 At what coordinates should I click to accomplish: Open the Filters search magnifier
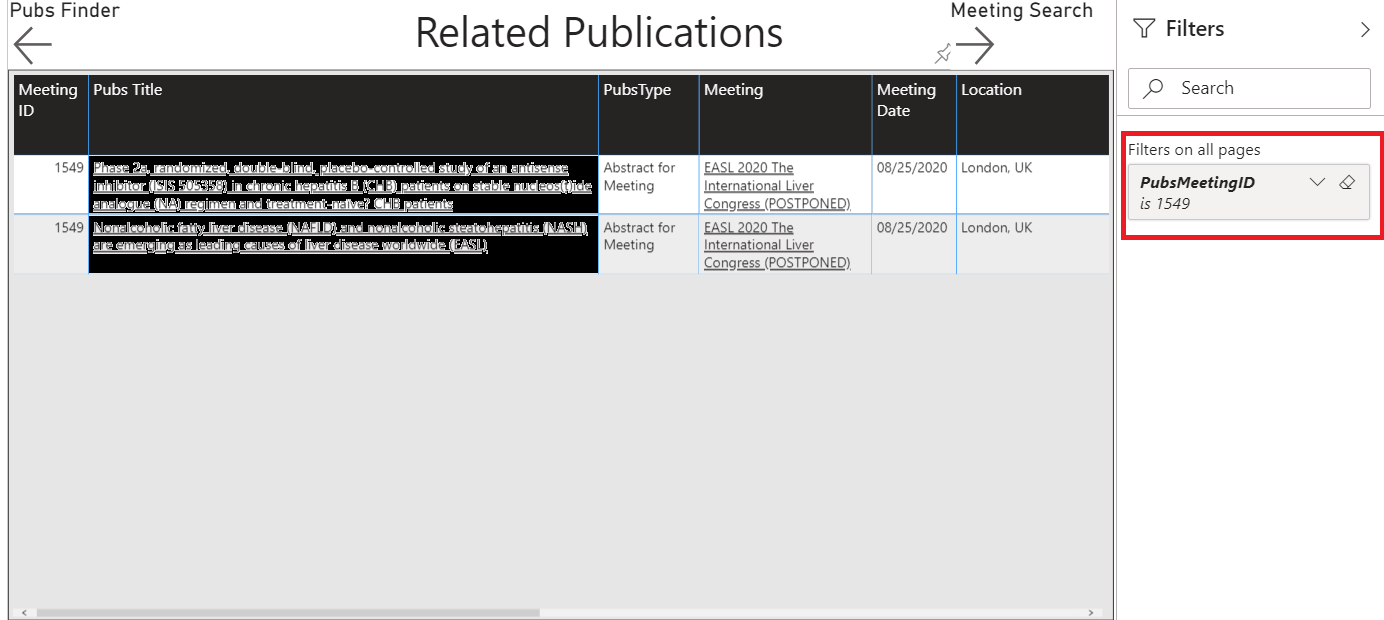point(1153,88)
